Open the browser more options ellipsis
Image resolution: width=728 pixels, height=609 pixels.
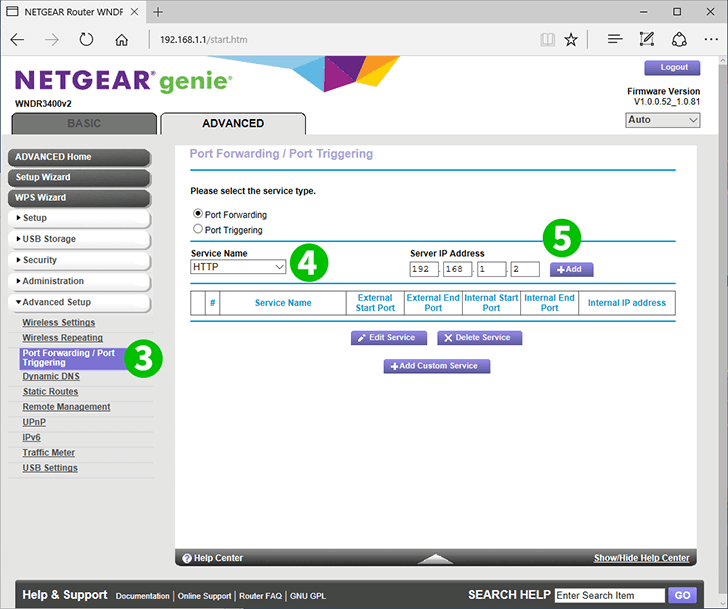[711, 39]
